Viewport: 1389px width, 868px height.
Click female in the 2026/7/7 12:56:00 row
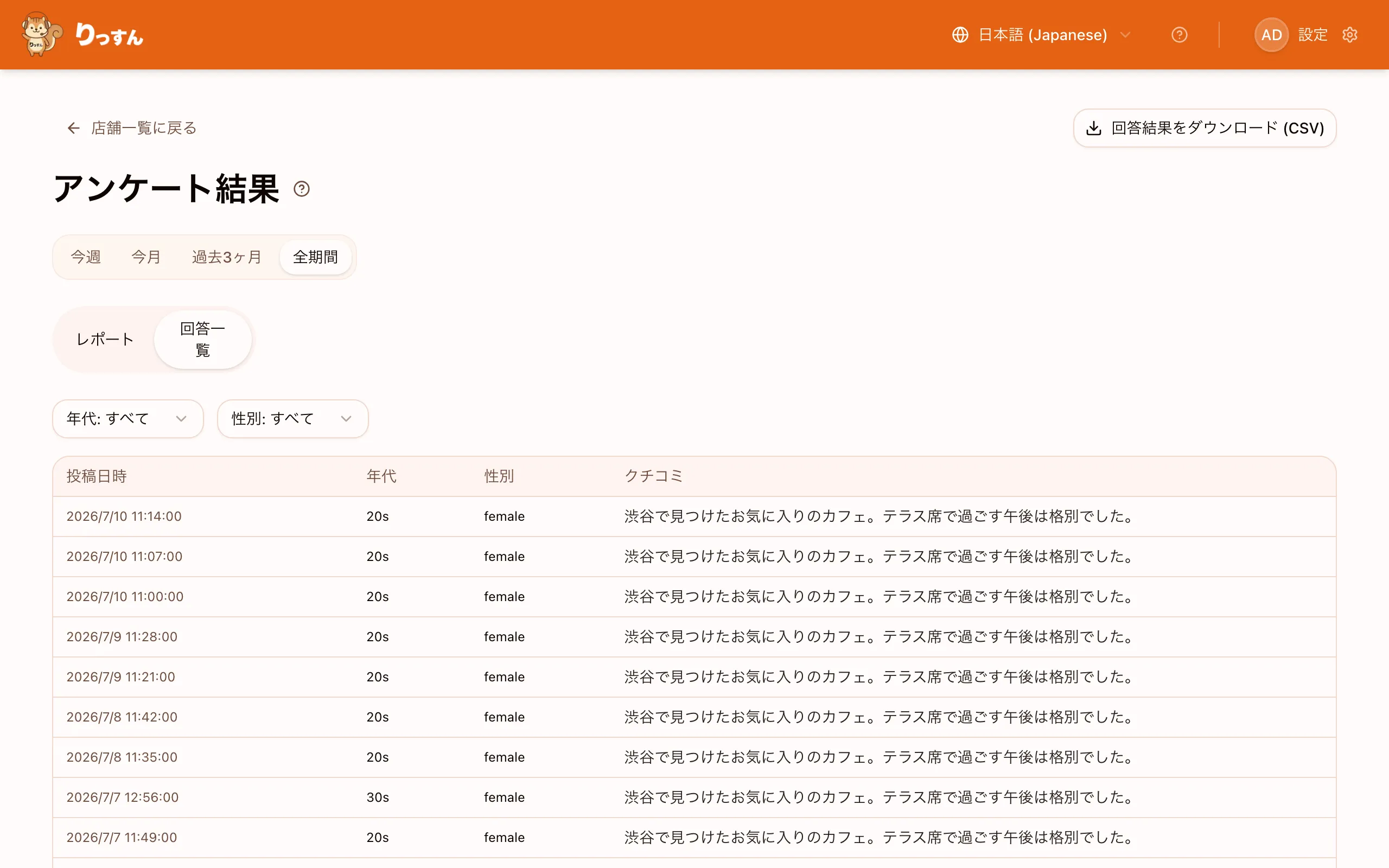(x=504, y=797)
